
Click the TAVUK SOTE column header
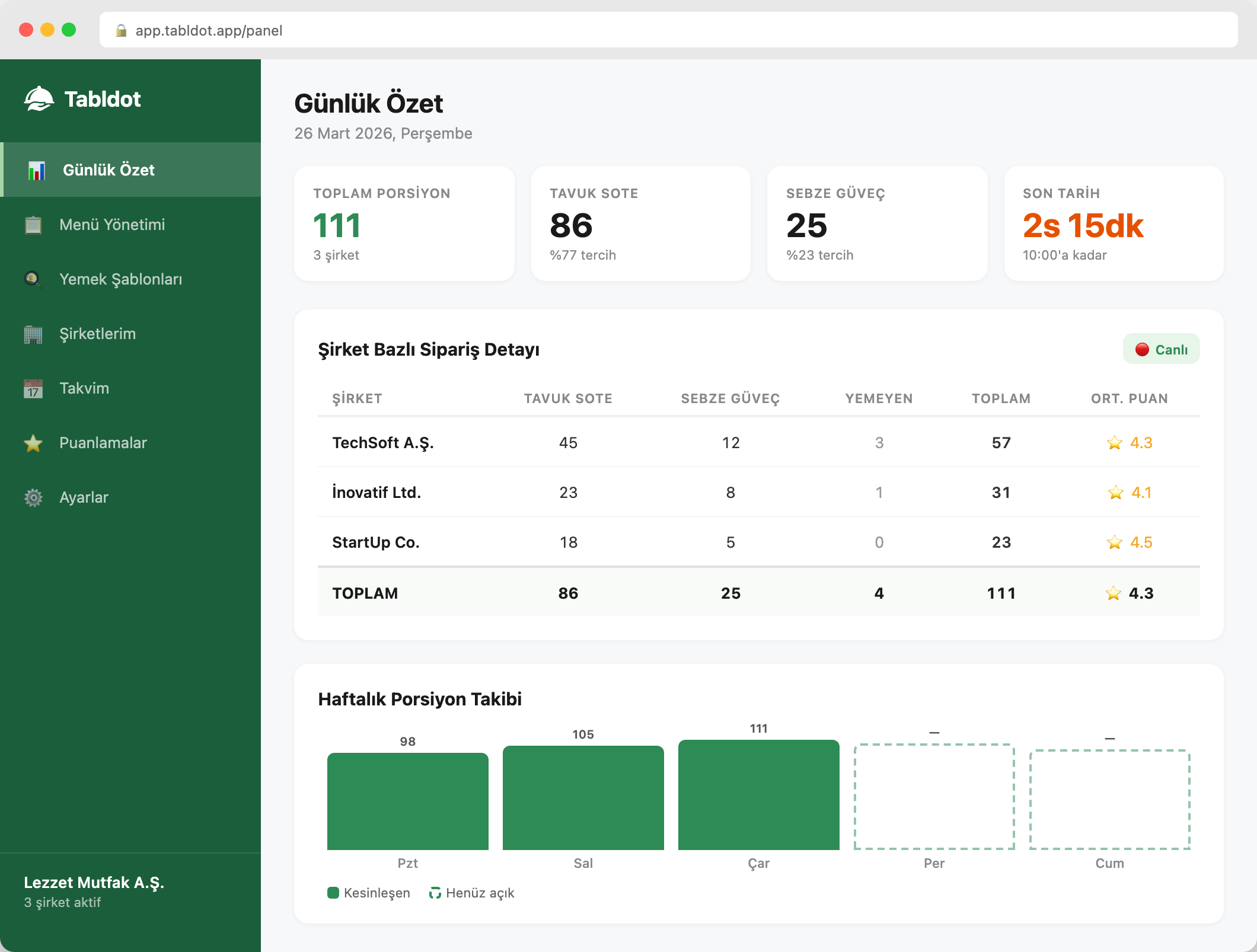567,398
